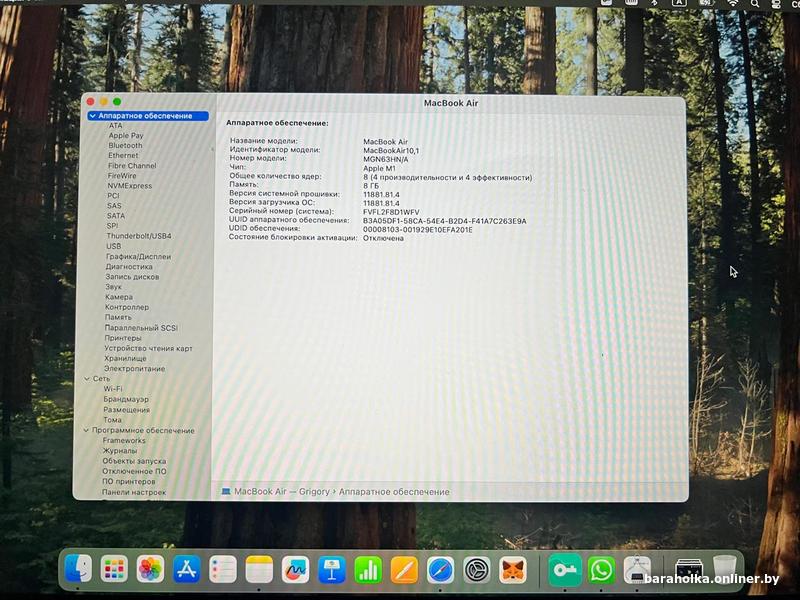Open Spotlight search magnifier icon
Viewport: 800px width, 600px height.
click(755, 3)
